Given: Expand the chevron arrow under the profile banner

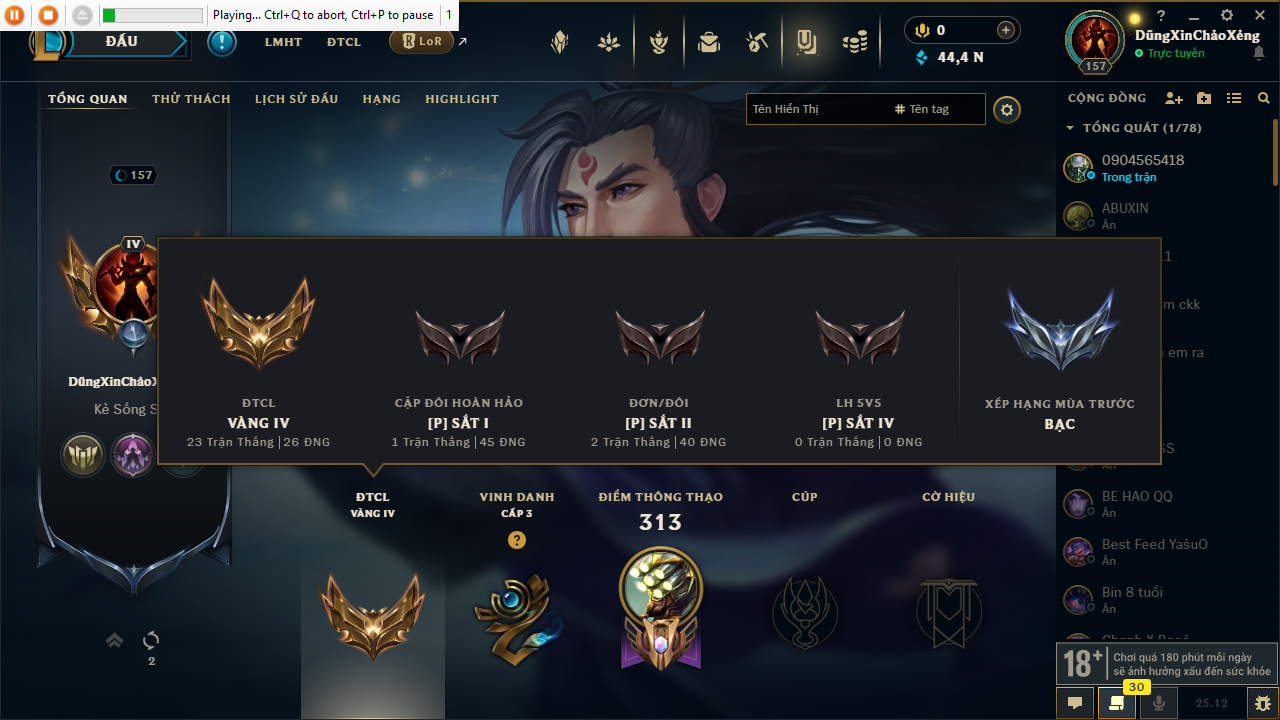Looking at the screenshot, I should coord(115,640).
